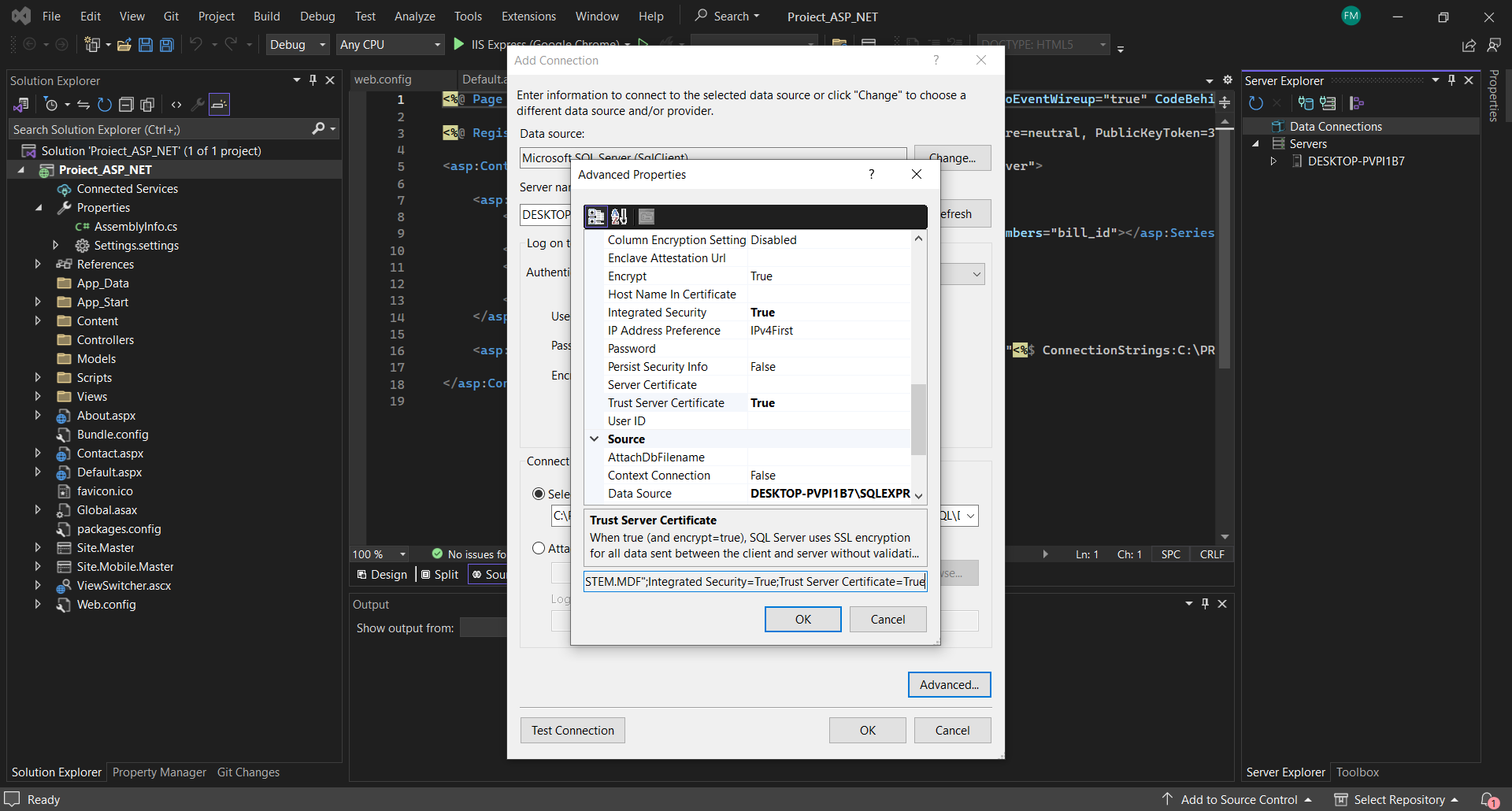Screen dimensions: 1512x811
Task: Click the connection string text field
Action: point(755,582)
